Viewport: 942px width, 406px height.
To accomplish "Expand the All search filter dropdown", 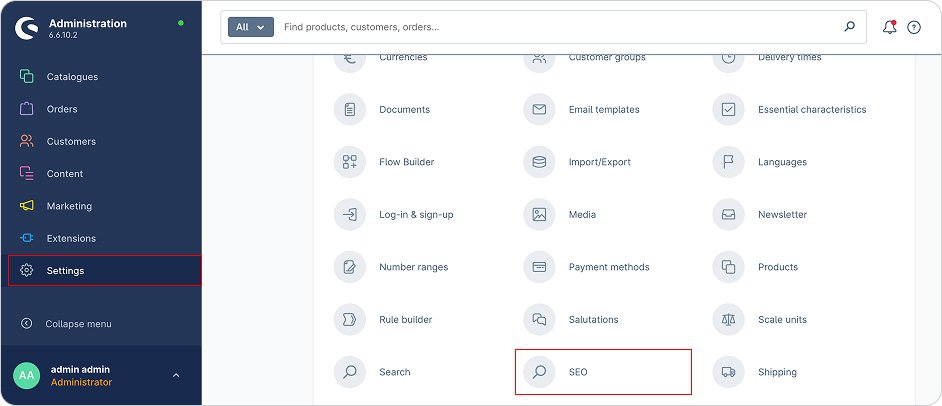I will click(250, 27).
